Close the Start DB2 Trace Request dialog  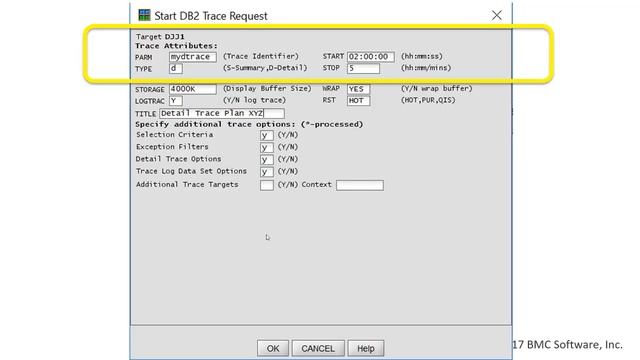coord(497,16)
